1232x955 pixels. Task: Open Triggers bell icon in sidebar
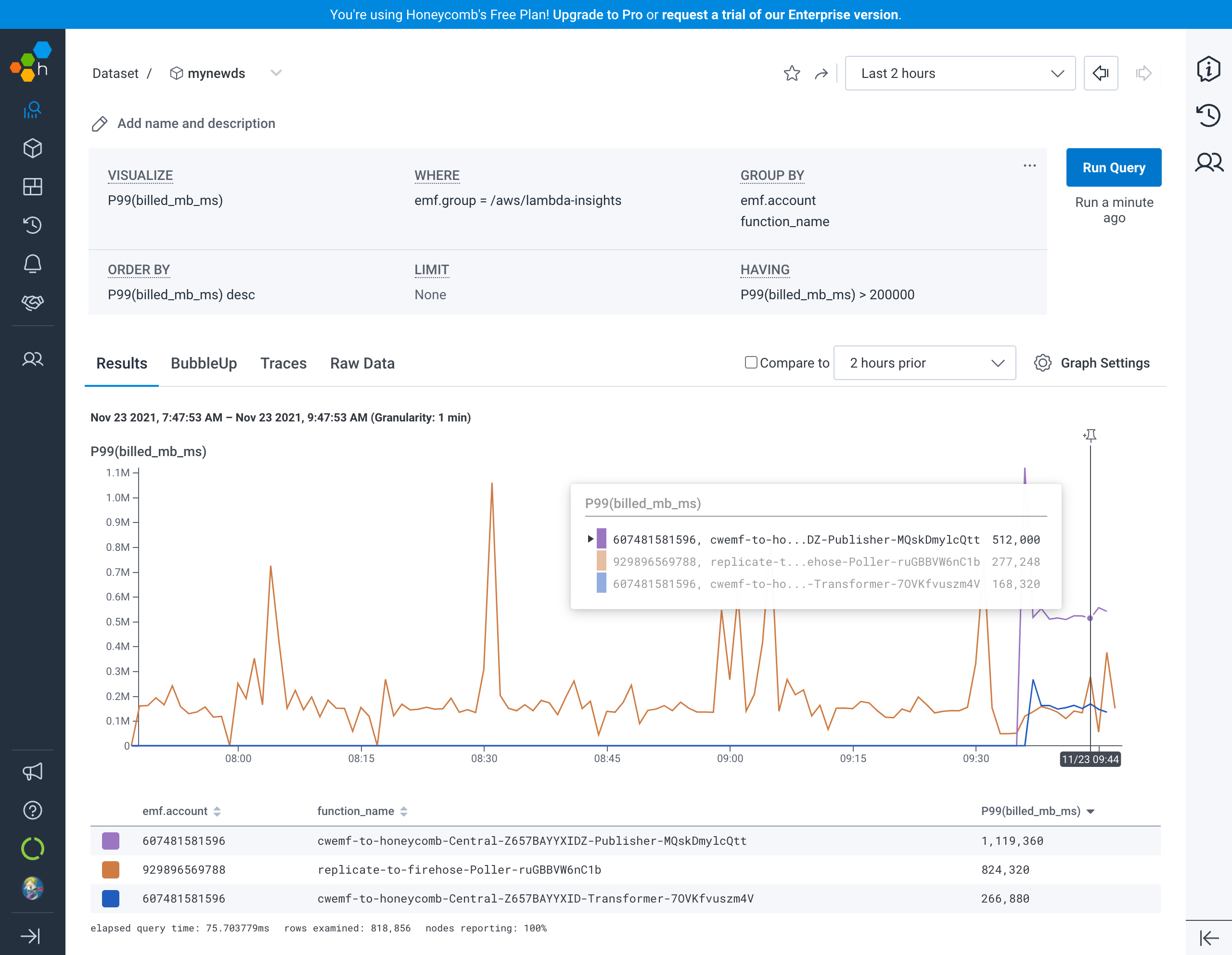pos(32,264)
